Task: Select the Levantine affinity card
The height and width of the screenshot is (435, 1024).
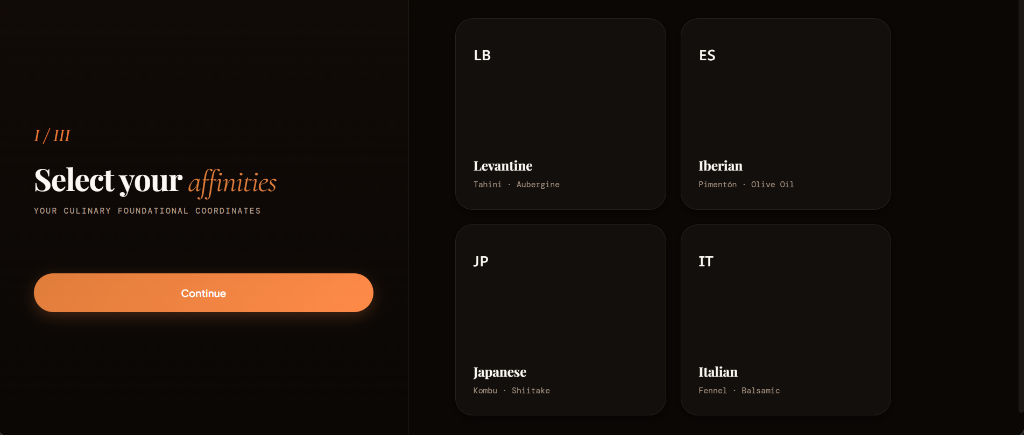Action: [x=560, y=114]
